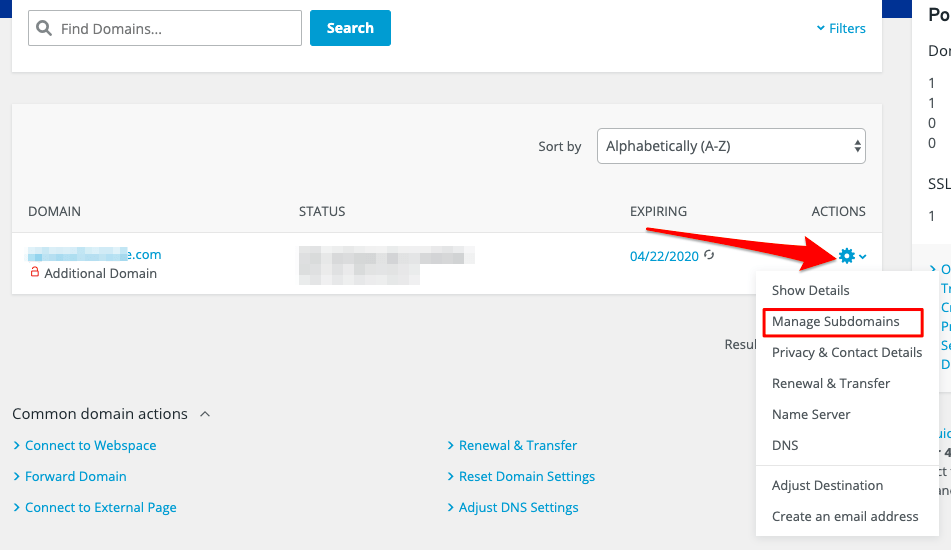Screen dimensions: 951x550
Task: Click the magnifier icon in Find Domains
Action: pyautogui.click(x=44, y=28)
